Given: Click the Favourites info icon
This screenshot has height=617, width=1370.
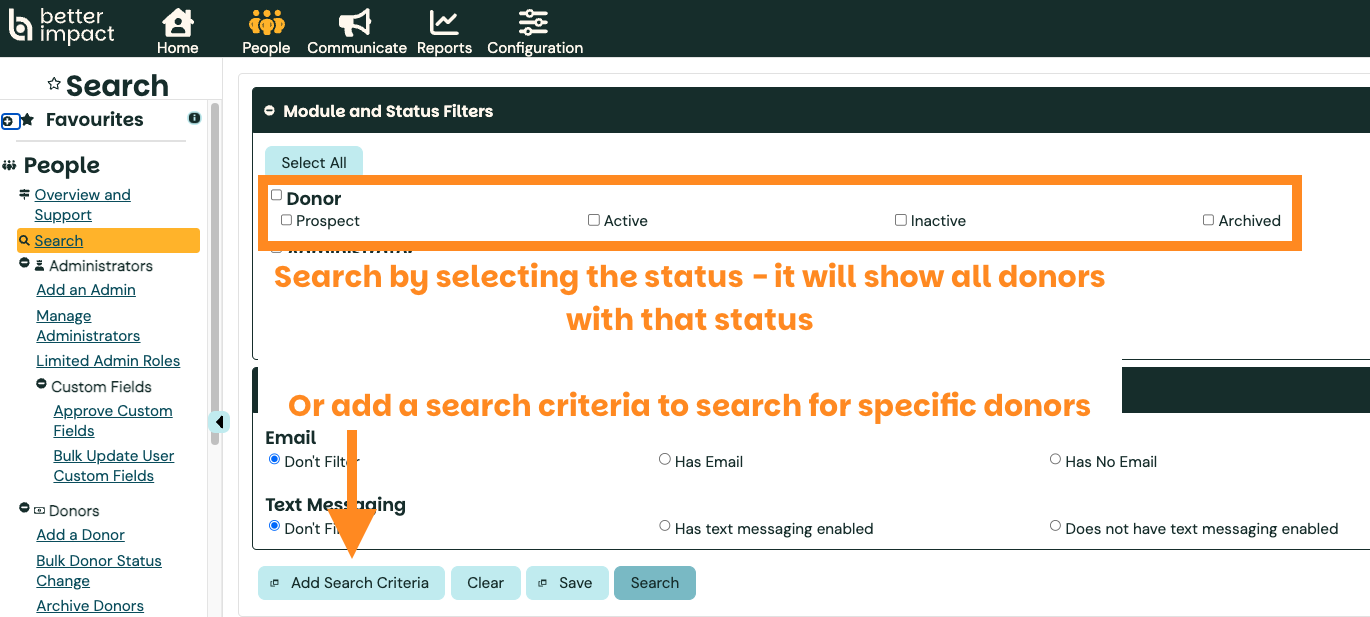Looking at the screenshot, I should 194,118.
